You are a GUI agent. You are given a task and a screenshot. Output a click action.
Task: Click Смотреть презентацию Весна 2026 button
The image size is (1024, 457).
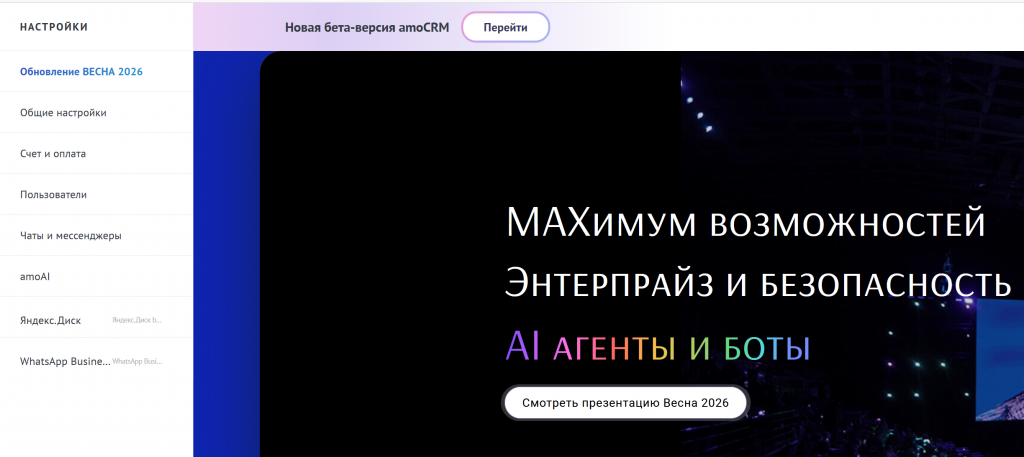click(x=625, y=403)
